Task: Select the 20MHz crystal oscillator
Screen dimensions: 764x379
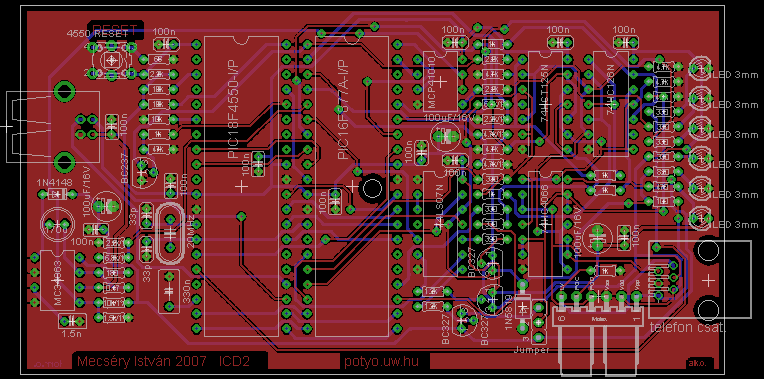Action: [169, 233]
